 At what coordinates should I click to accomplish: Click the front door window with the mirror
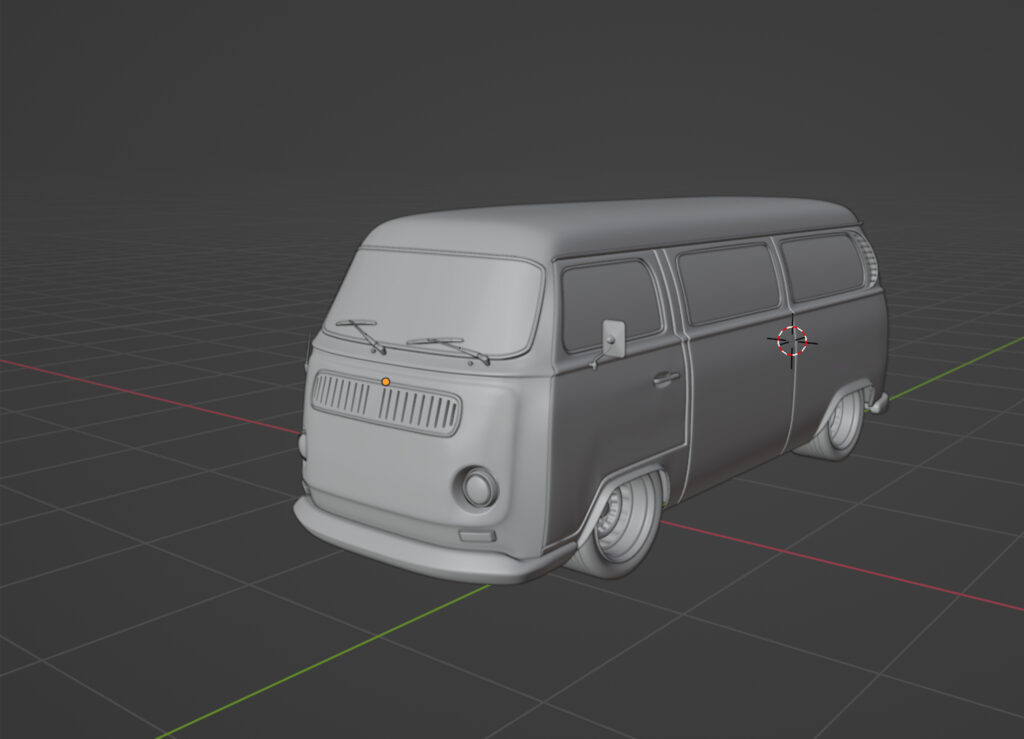[611, 304]
